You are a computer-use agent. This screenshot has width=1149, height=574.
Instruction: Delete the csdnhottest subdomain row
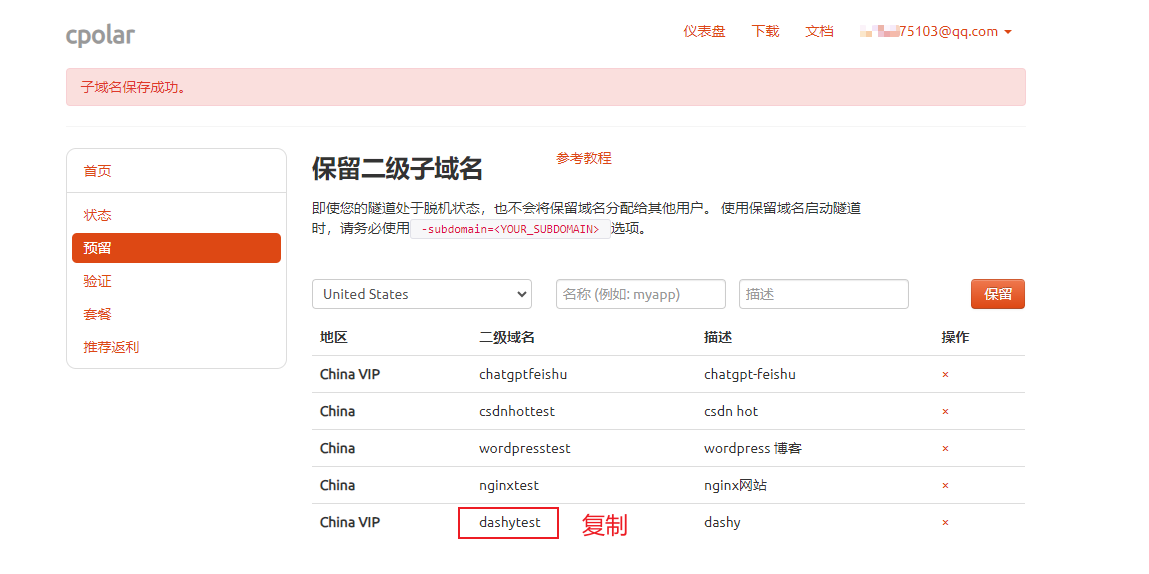[945, 412]
